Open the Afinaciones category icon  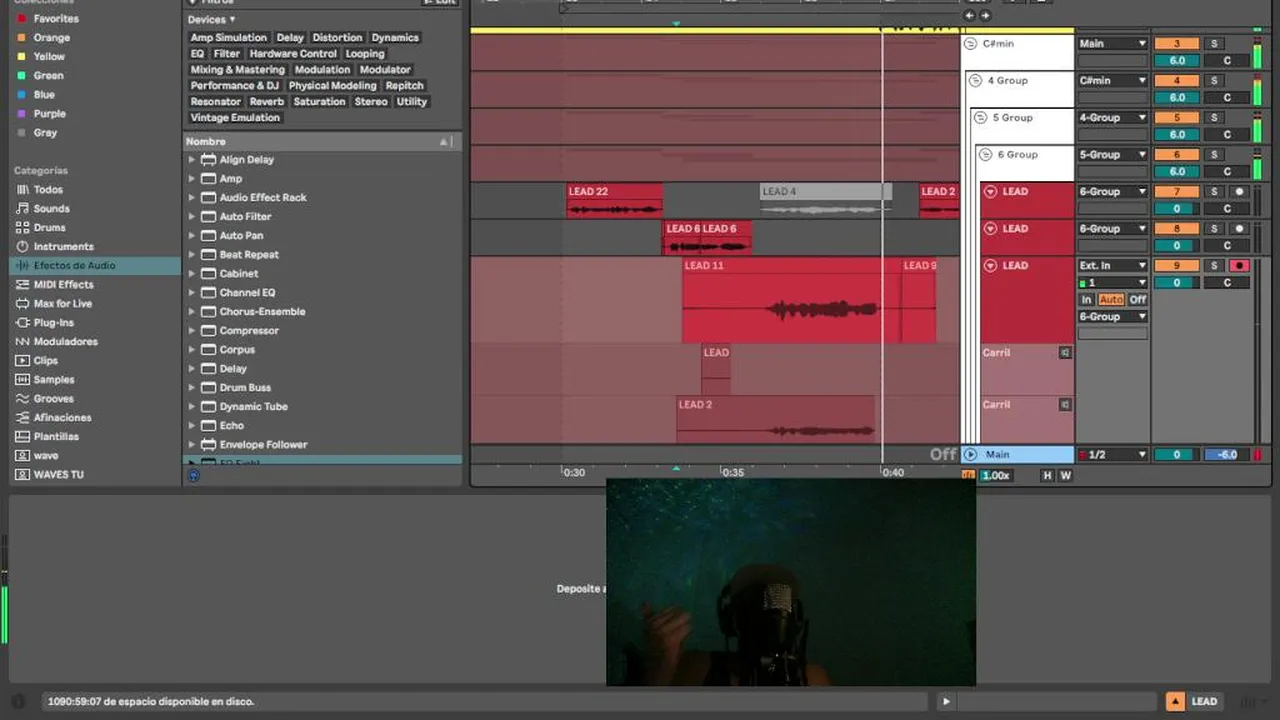[x=22, y=417]
